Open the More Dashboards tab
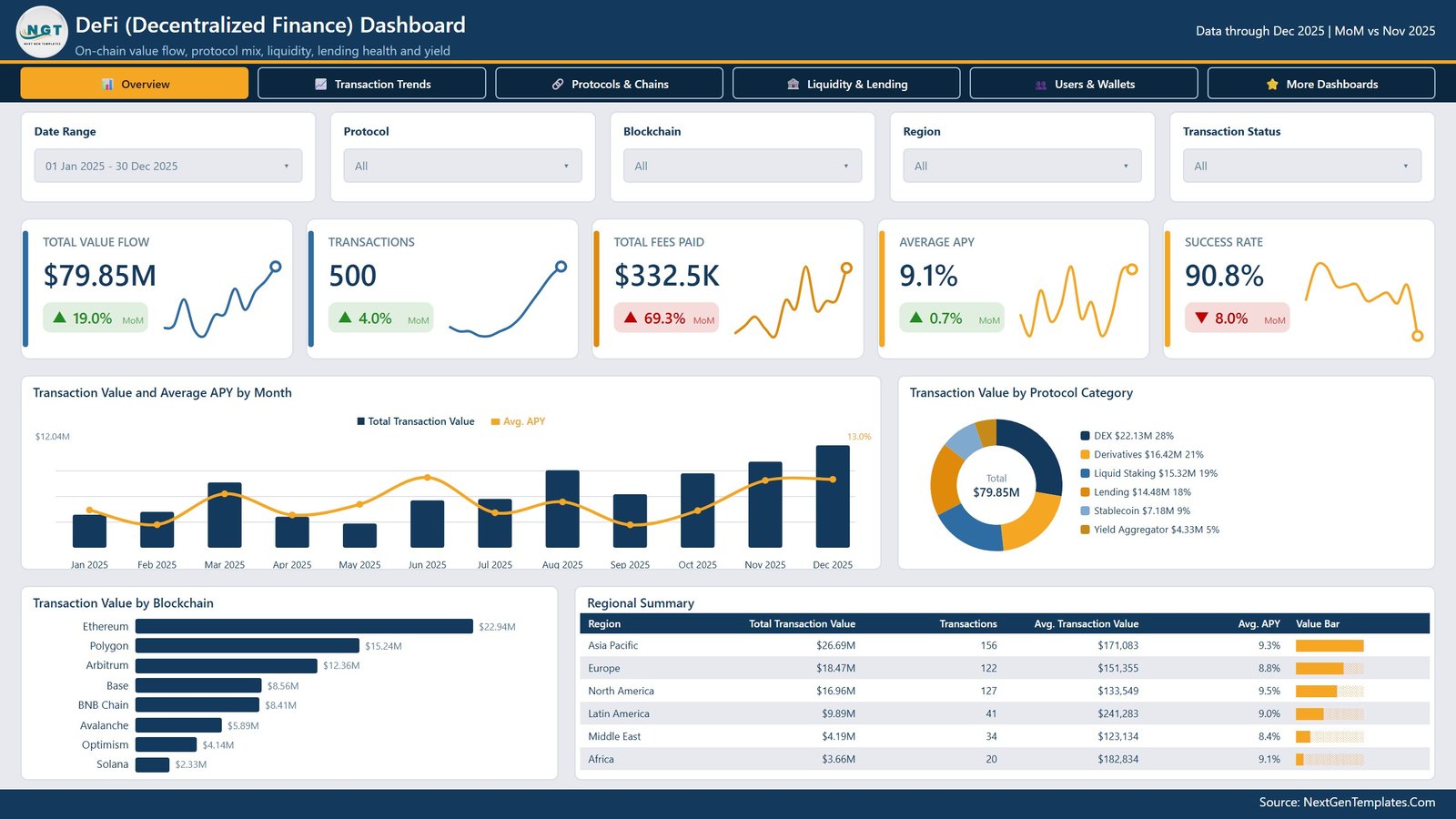The height and width of the screenshot is (819, 1456). pos(1321,84)
